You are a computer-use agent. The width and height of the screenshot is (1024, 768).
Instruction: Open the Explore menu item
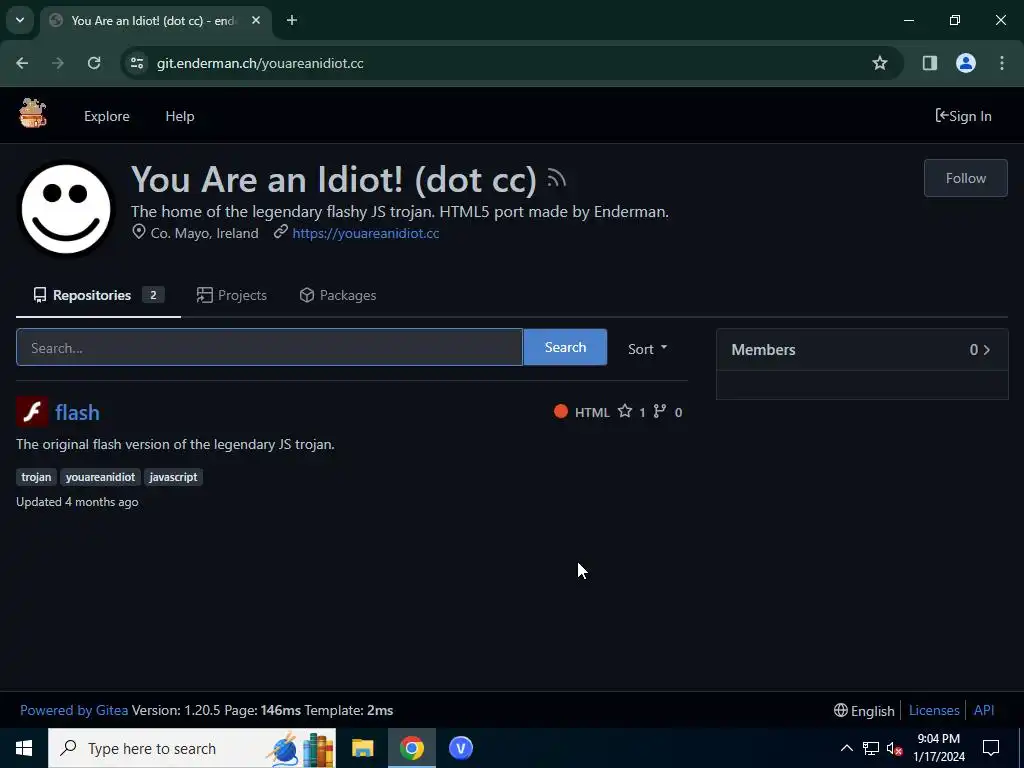106,116
